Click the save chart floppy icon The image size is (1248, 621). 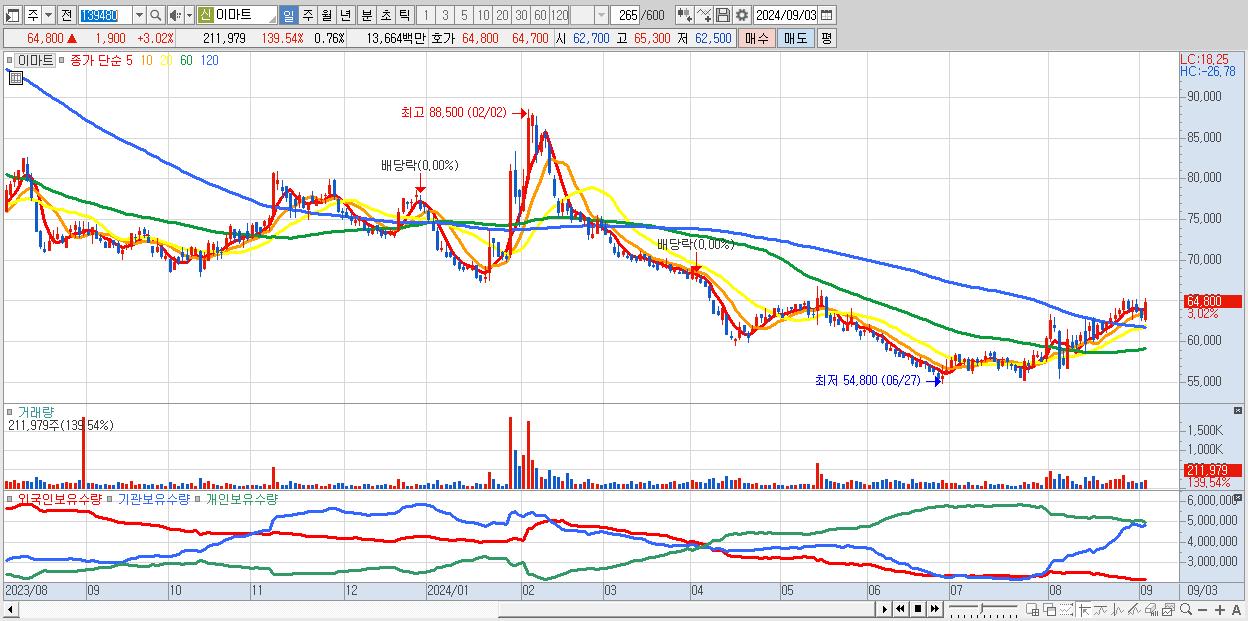[x=723, y=16]
